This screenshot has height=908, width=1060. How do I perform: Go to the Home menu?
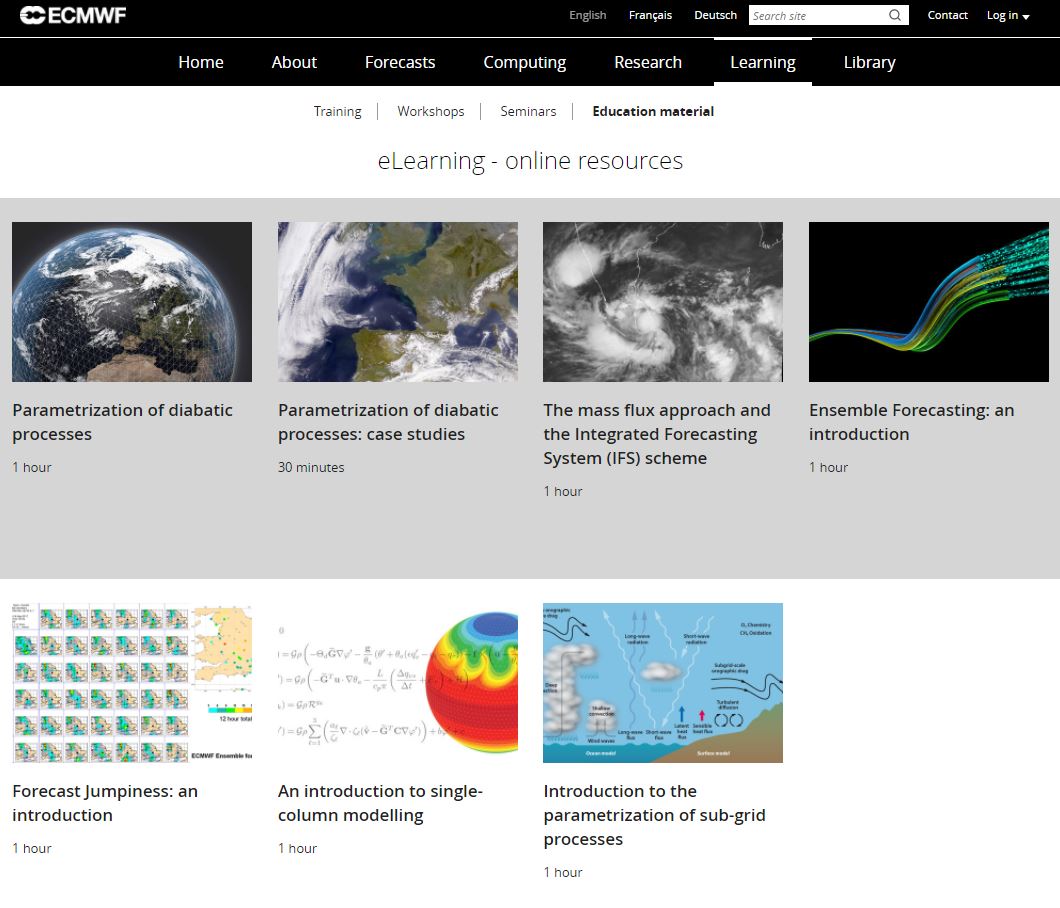(x=201, y=62)
